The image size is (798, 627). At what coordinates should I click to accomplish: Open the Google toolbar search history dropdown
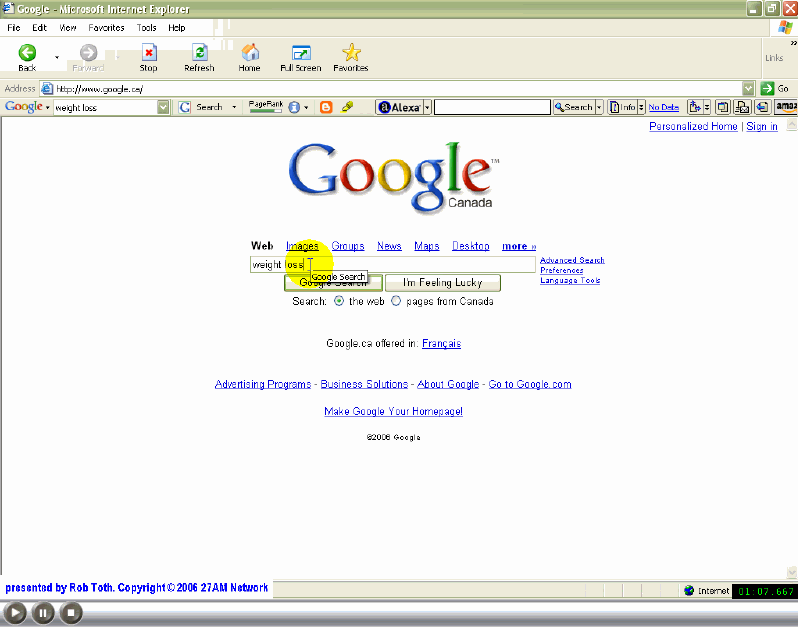pos(163,107)
